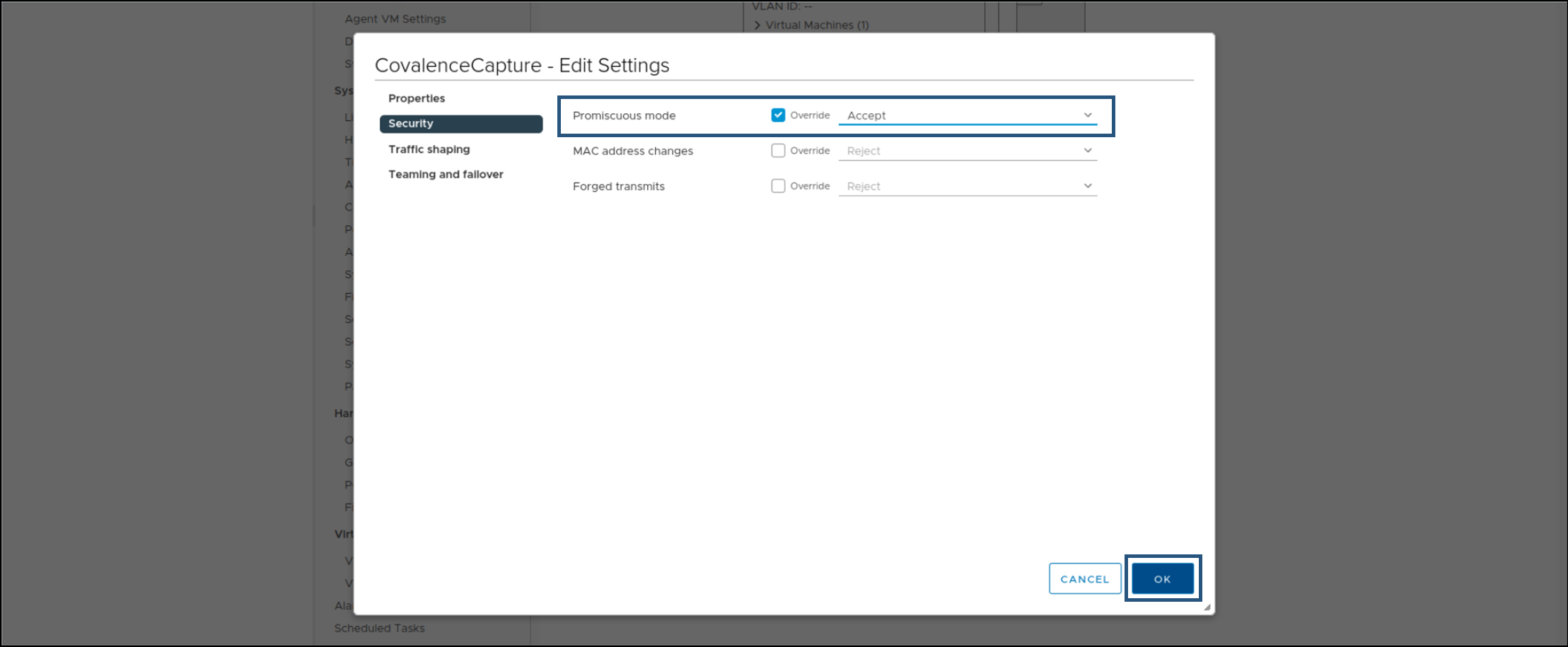Click the CovalenceCapture - Edit Settings title

522,65
